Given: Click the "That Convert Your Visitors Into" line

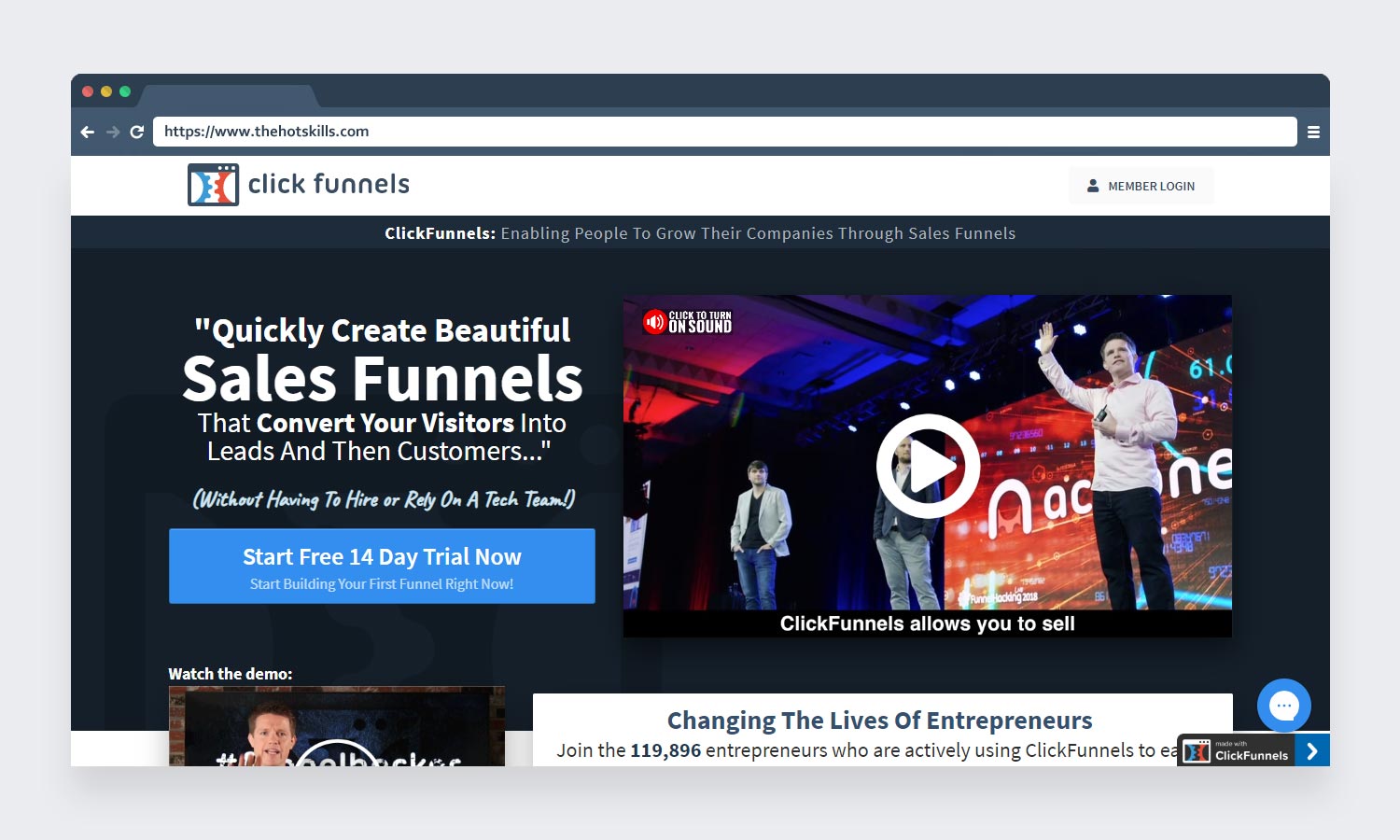Looking at the screenshot, I should 382,423.
